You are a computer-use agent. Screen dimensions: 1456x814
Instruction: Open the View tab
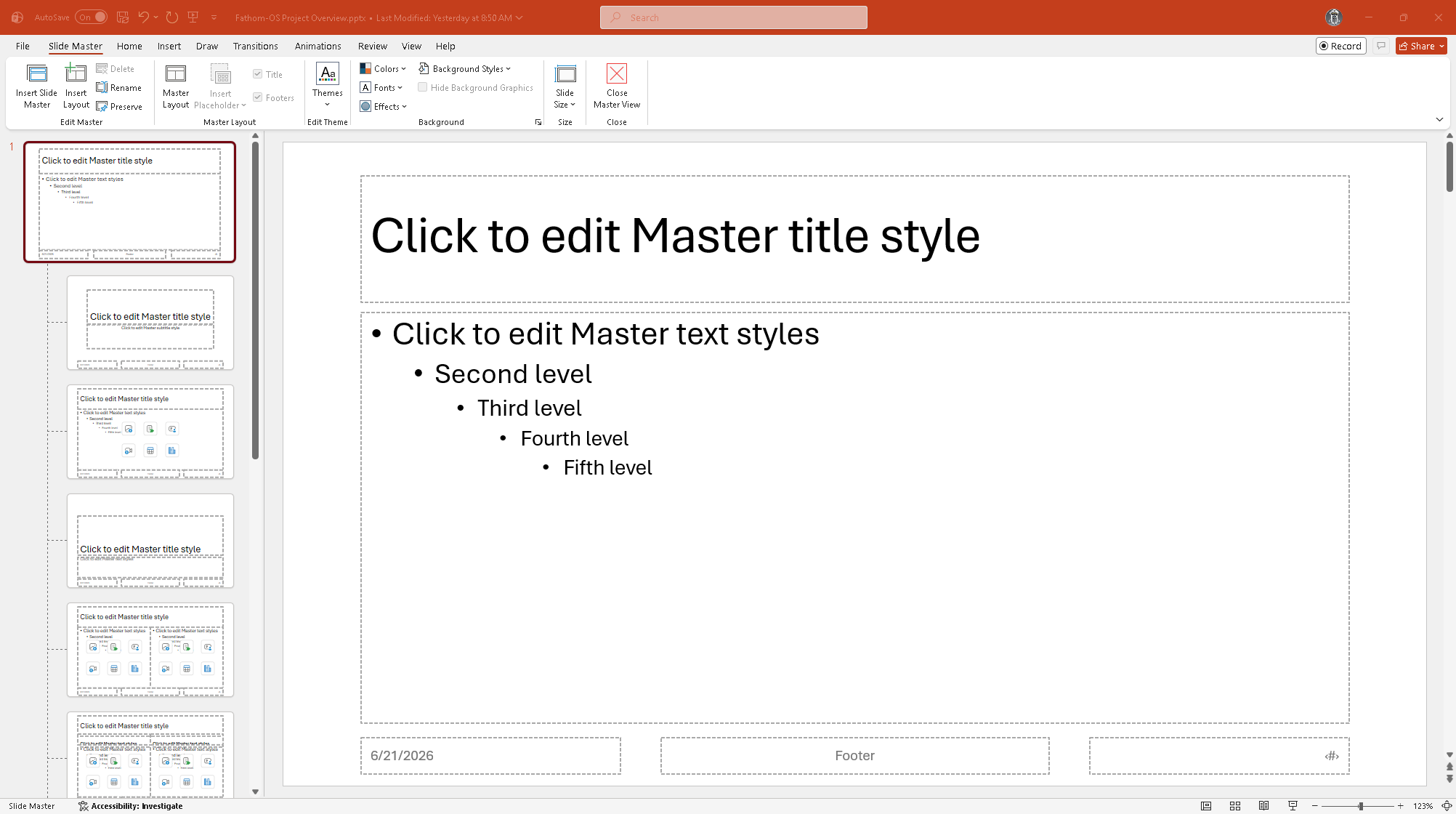(x=411, y=46)
